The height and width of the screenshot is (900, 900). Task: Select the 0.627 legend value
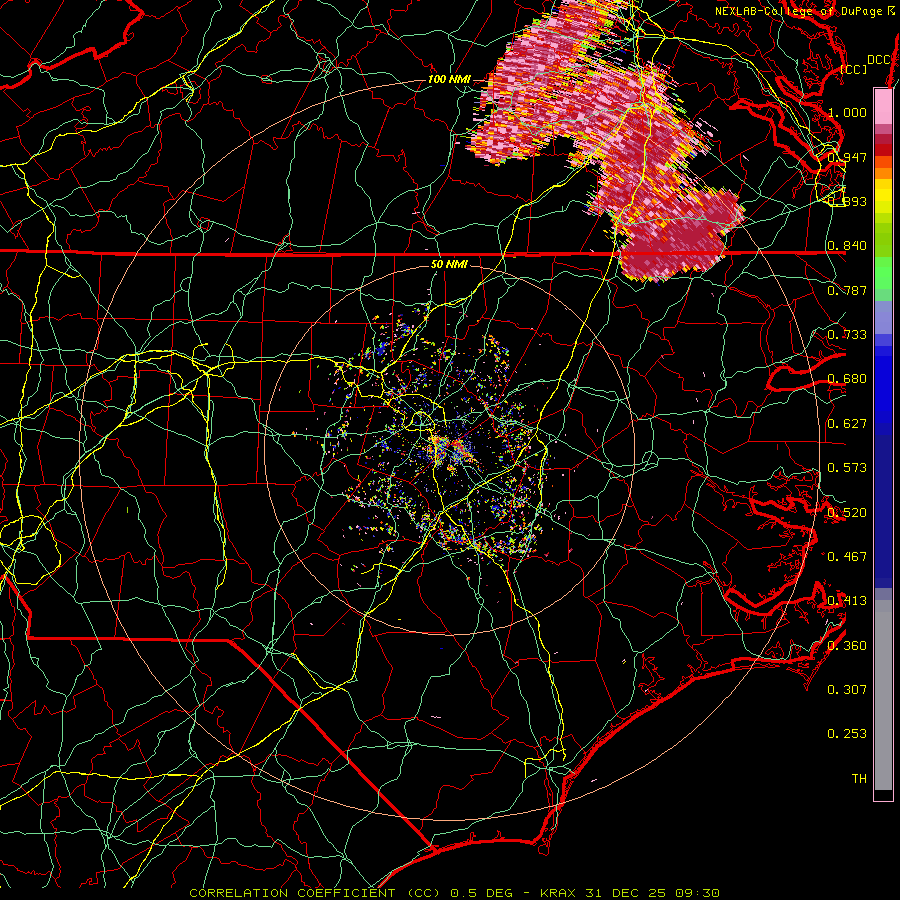pos(847,424)
